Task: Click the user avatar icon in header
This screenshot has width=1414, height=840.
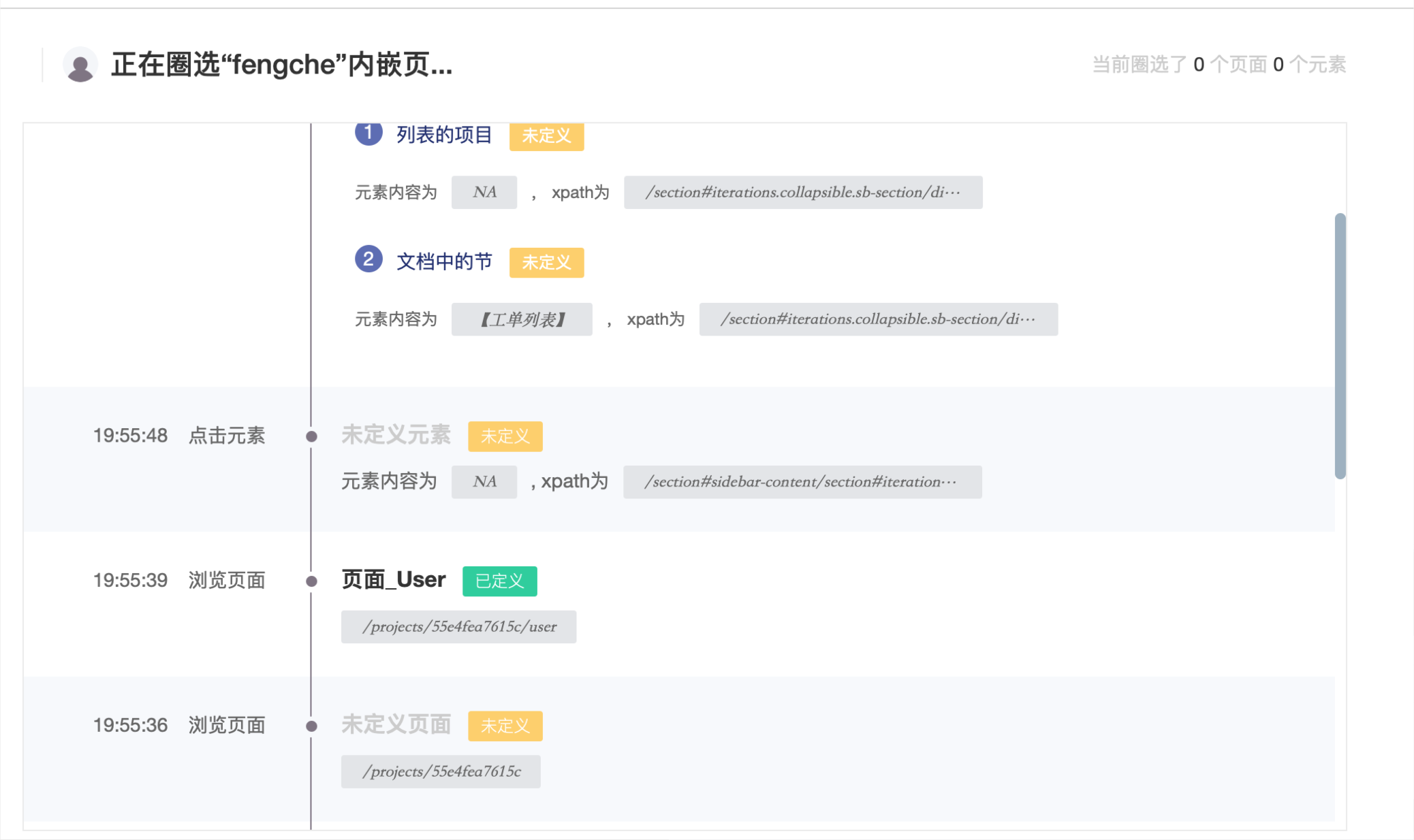Action: (80, 65)
